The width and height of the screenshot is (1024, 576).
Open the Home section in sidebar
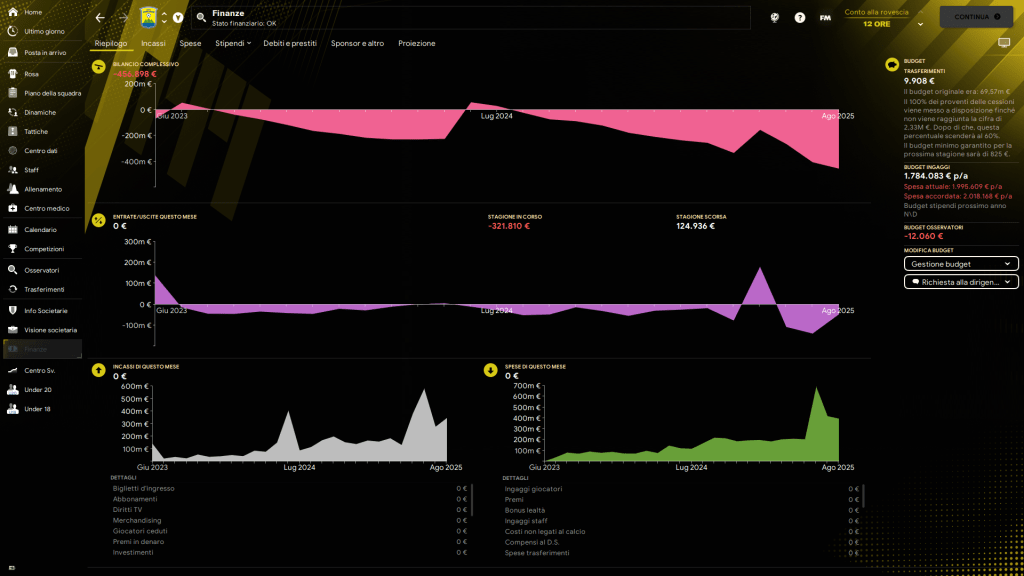(x=33, y=12)
